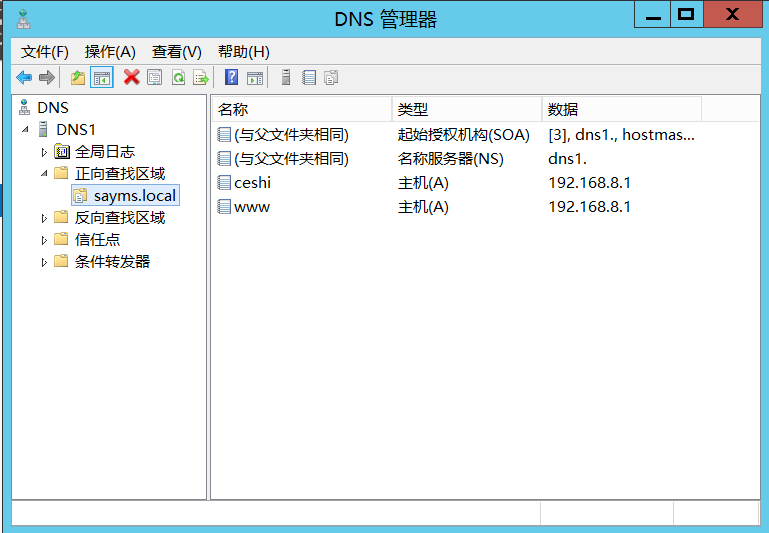
Task: Click the 'dns1.' data cell
Action: click(567, 158)
